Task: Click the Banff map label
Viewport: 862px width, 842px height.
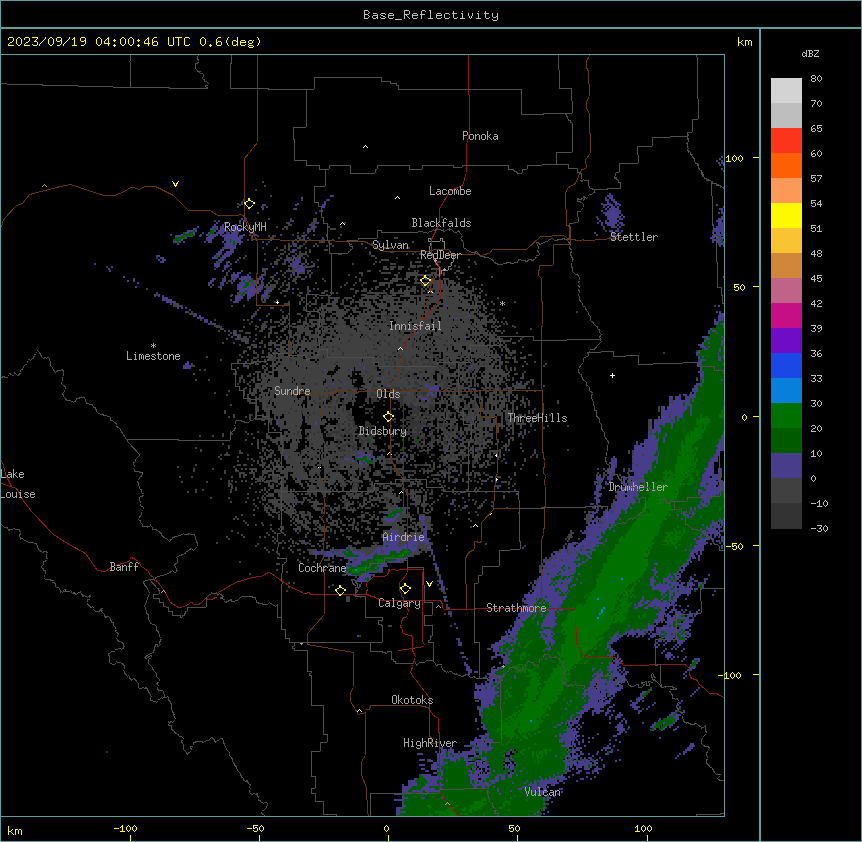Action: pos(124,567)
